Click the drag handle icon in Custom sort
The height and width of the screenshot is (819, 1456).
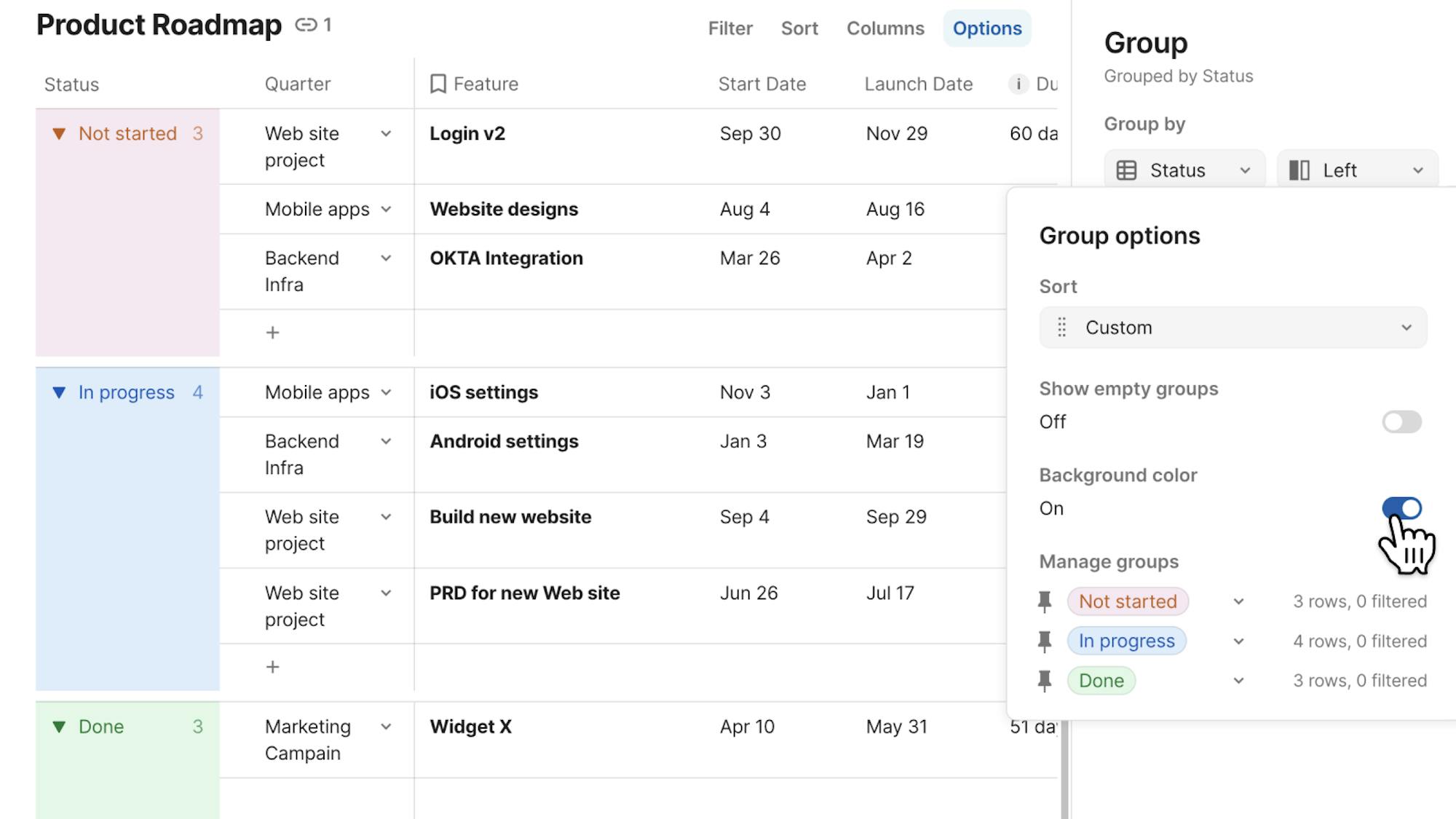[x=1061, y=328]
